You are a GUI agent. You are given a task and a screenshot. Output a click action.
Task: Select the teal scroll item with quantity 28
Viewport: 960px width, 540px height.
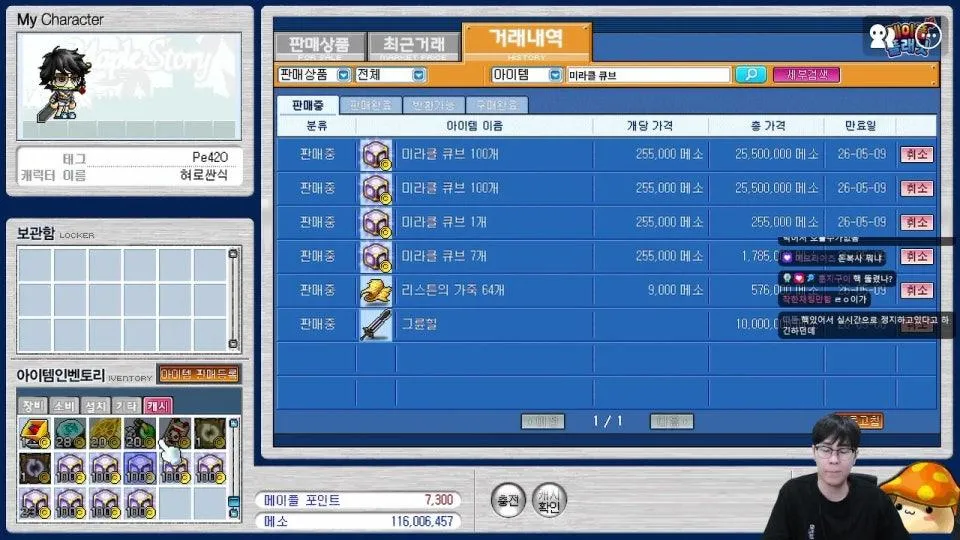point(69,432)
